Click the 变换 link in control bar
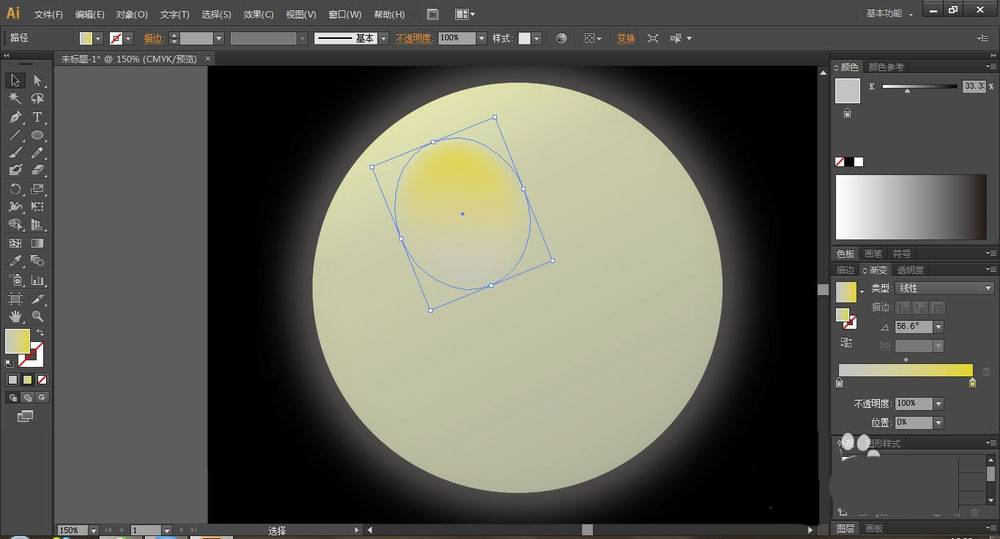The width and height of the screenshot is (1000, 539). point(625,38)
